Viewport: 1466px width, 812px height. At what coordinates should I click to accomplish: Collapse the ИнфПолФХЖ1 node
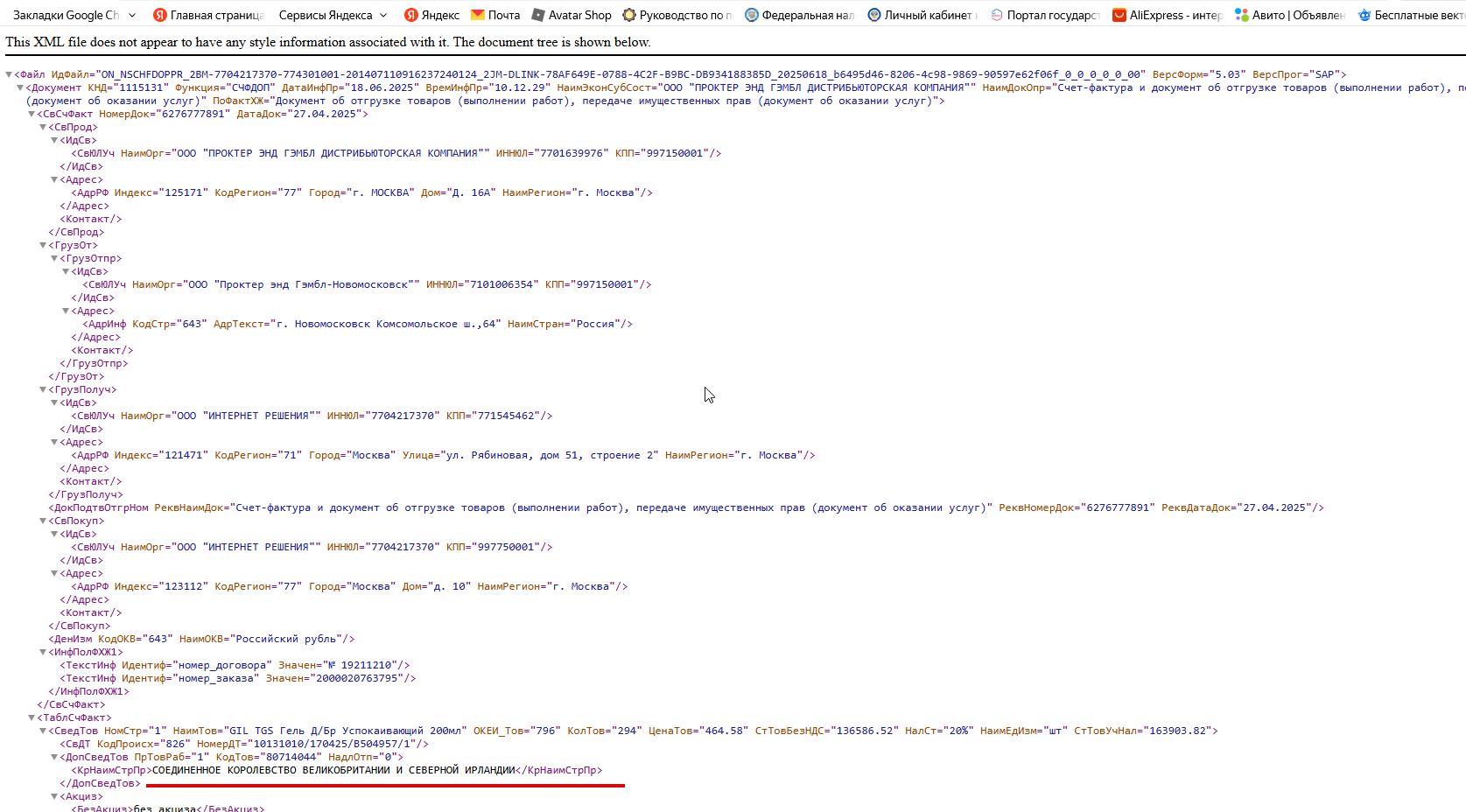click(43, 653)
